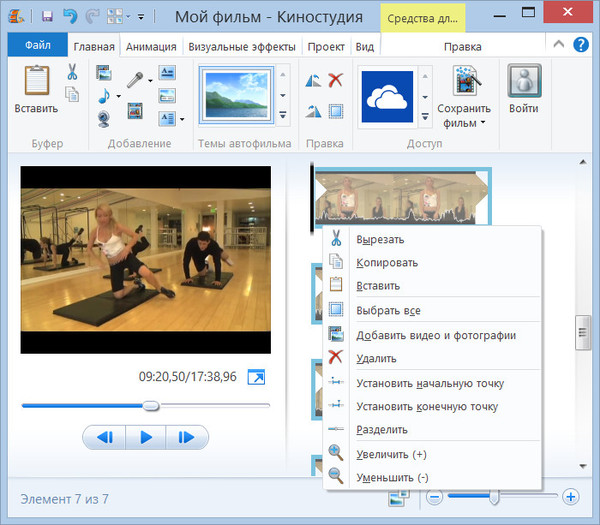The image size is (600, 525).
Task: Toggle full screen preview icon beside timecode
Action: click(x=257, y=377)
